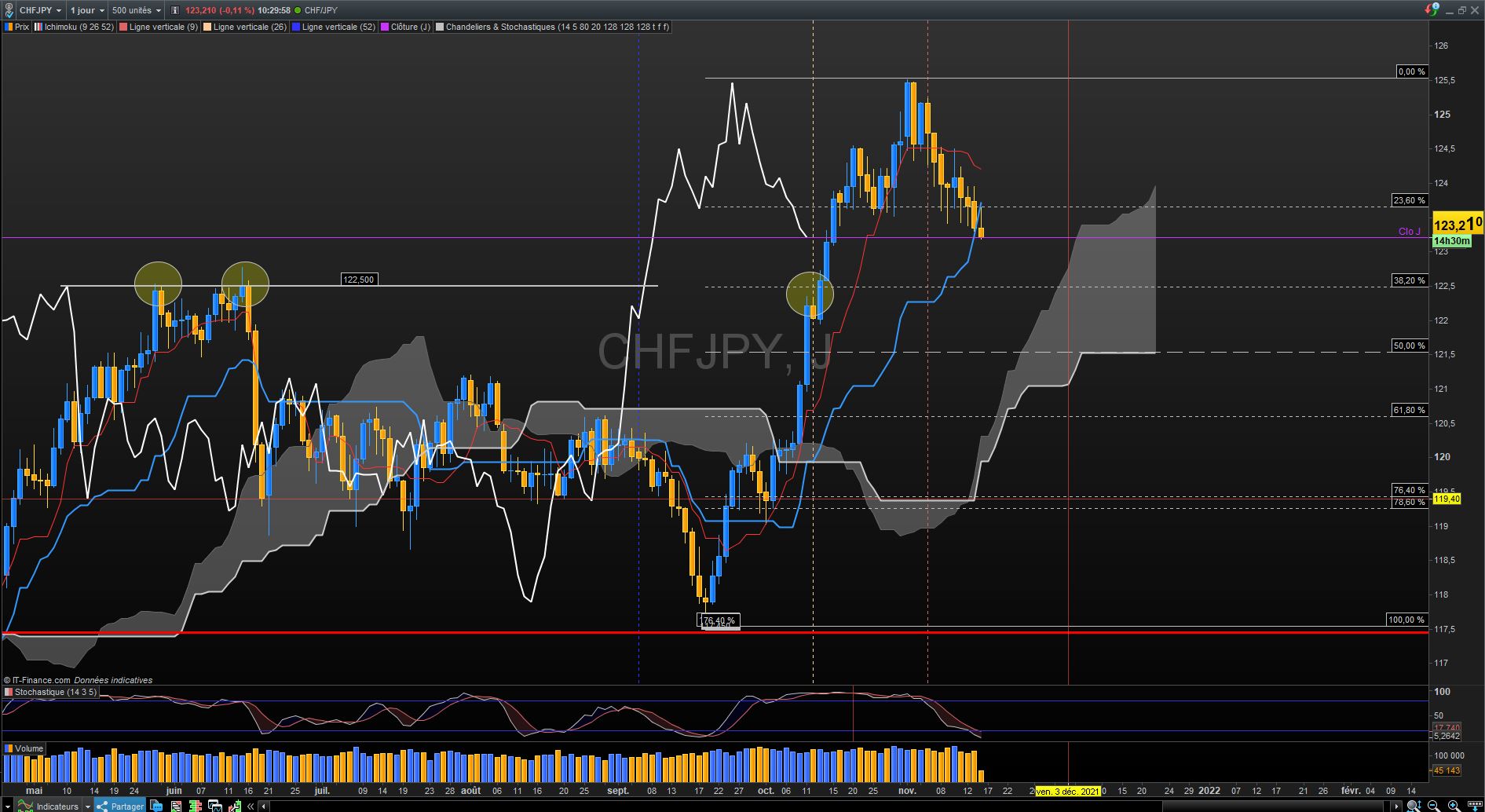This screenshot has height=812, width=1485.
Task: Click the zoom out magnifier icon
Action: point(1434,806)
